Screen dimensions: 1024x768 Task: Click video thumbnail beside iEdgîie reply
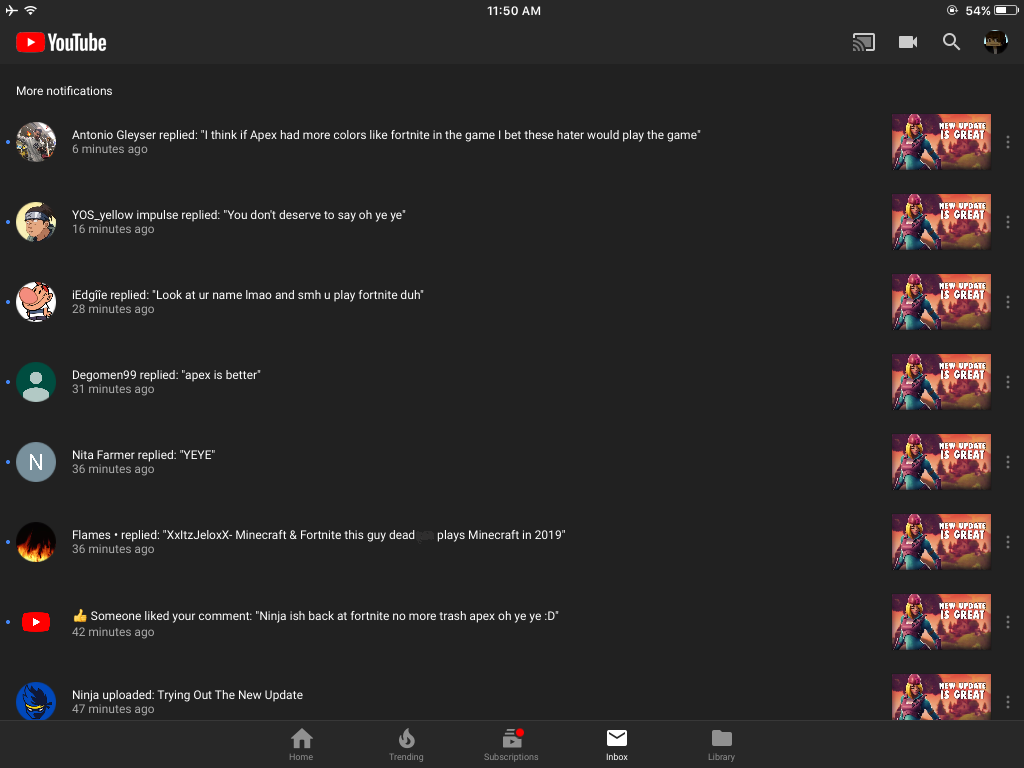click(x=941, y=302)
